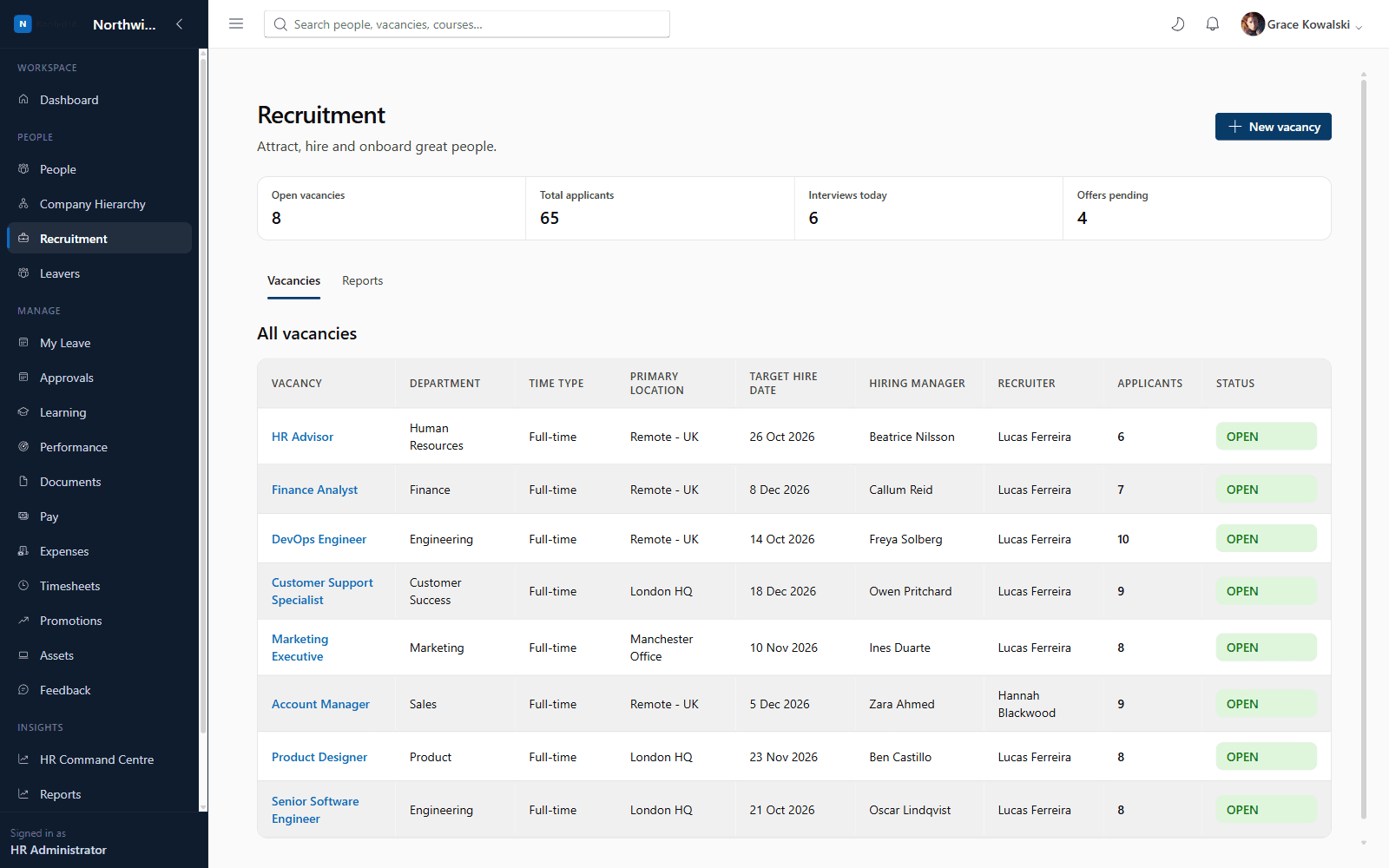1389x868 pixels.
Task: Open the Account Manager vacancy
Action: [320, 704]
